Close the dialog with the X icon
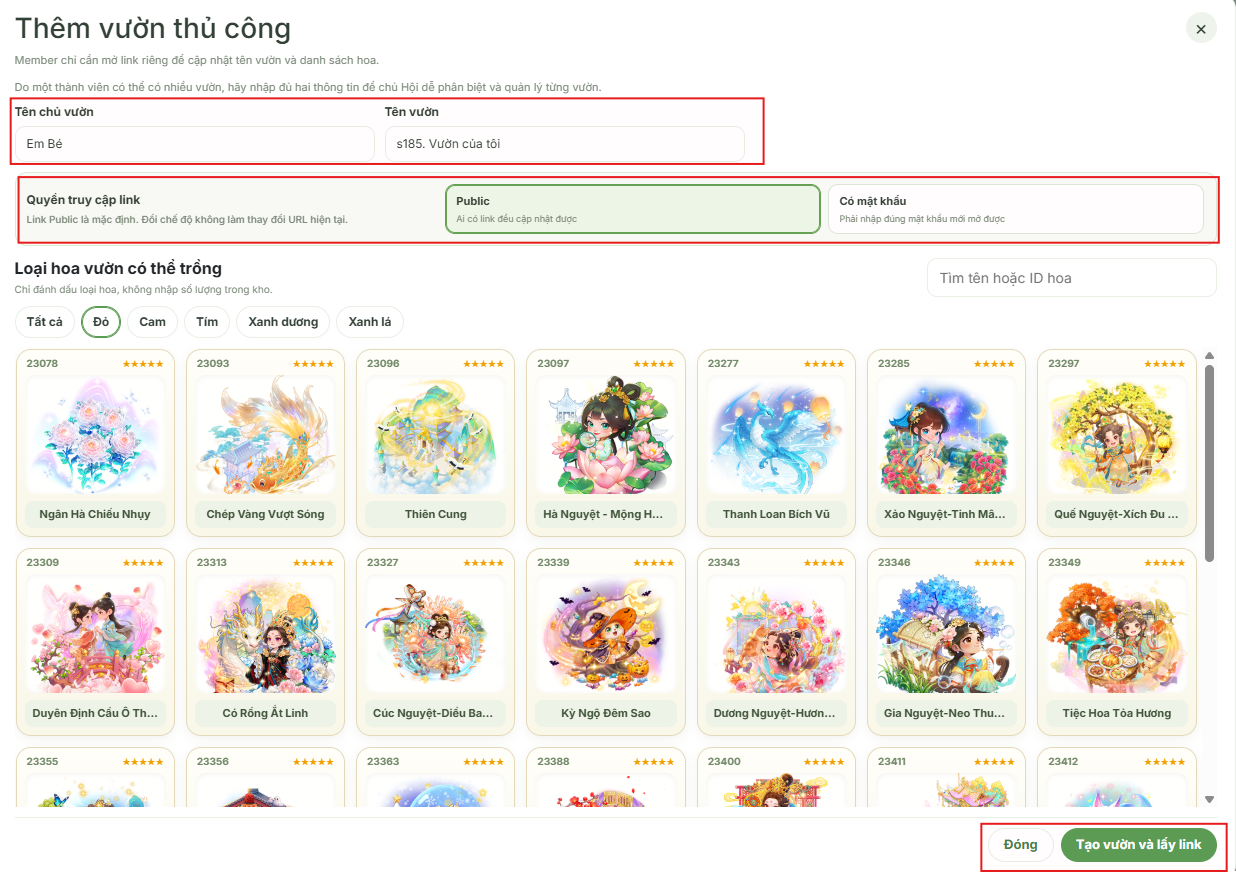This screenshot has width=1236, height=872. [1201, 29]
